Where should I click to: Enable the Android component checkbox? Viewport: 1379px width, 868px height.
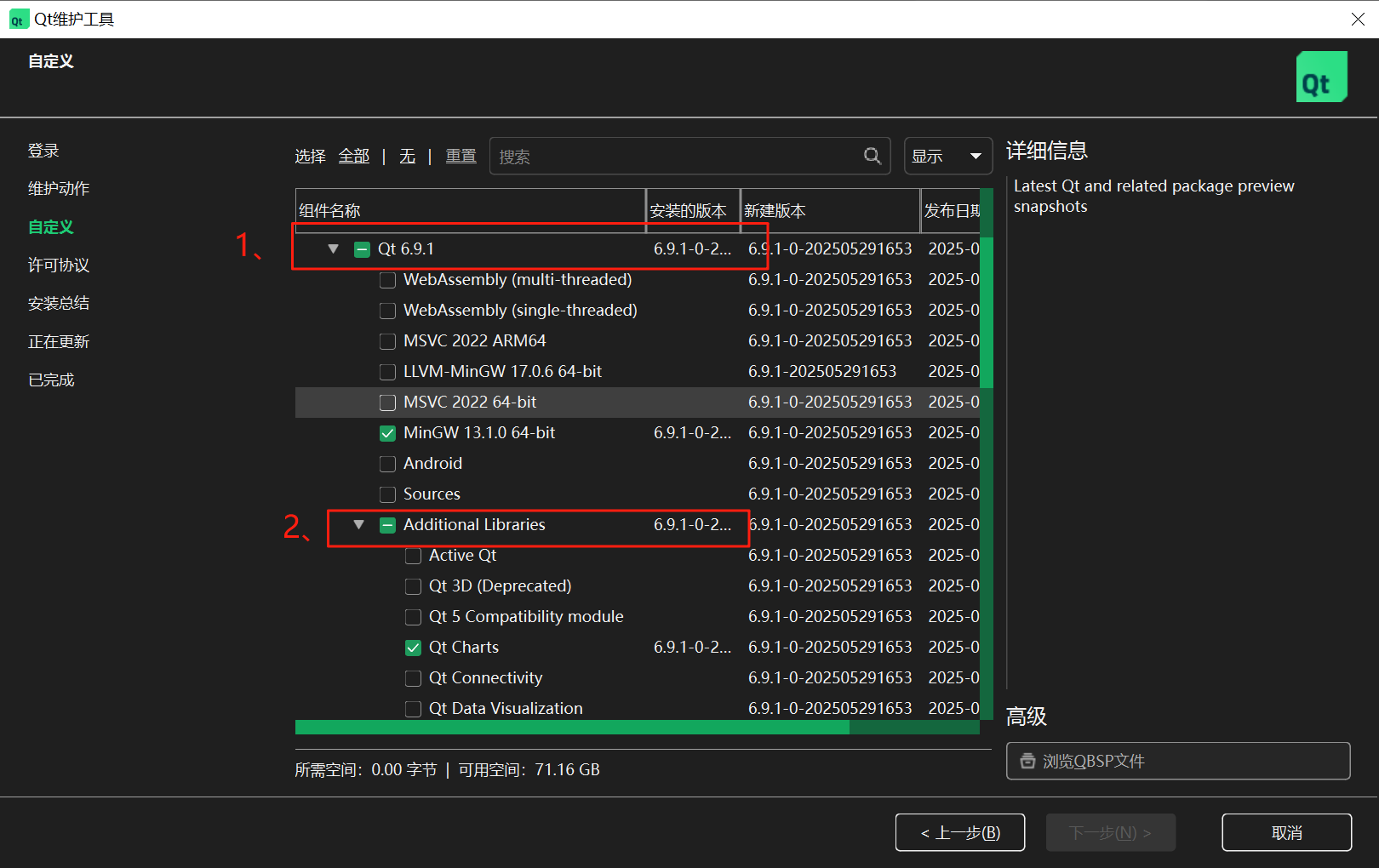pos(387,463)
